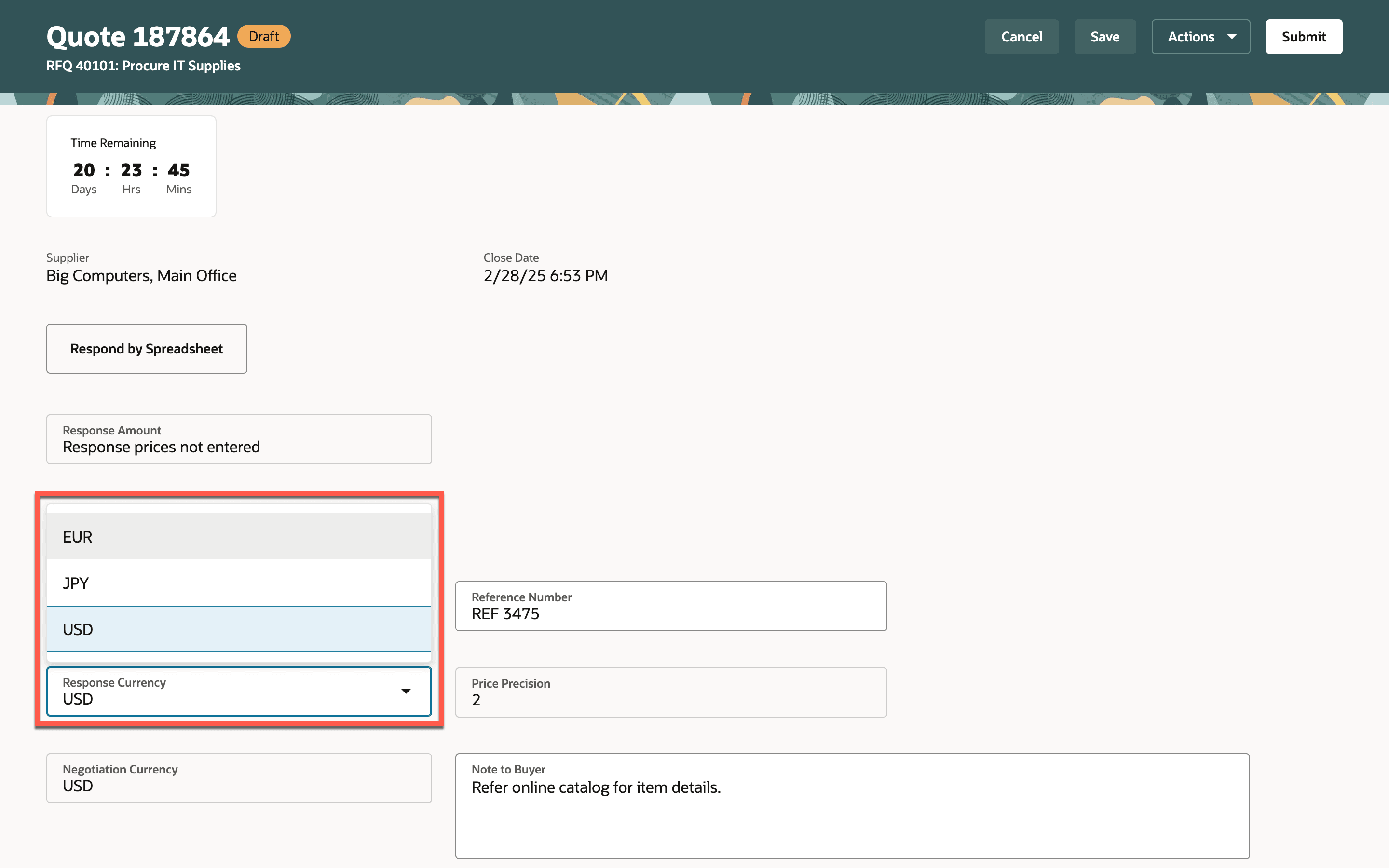This screenshot has width=1389, height=868.
Task: Click the Quote 187864 title
Action: point(138,37)
